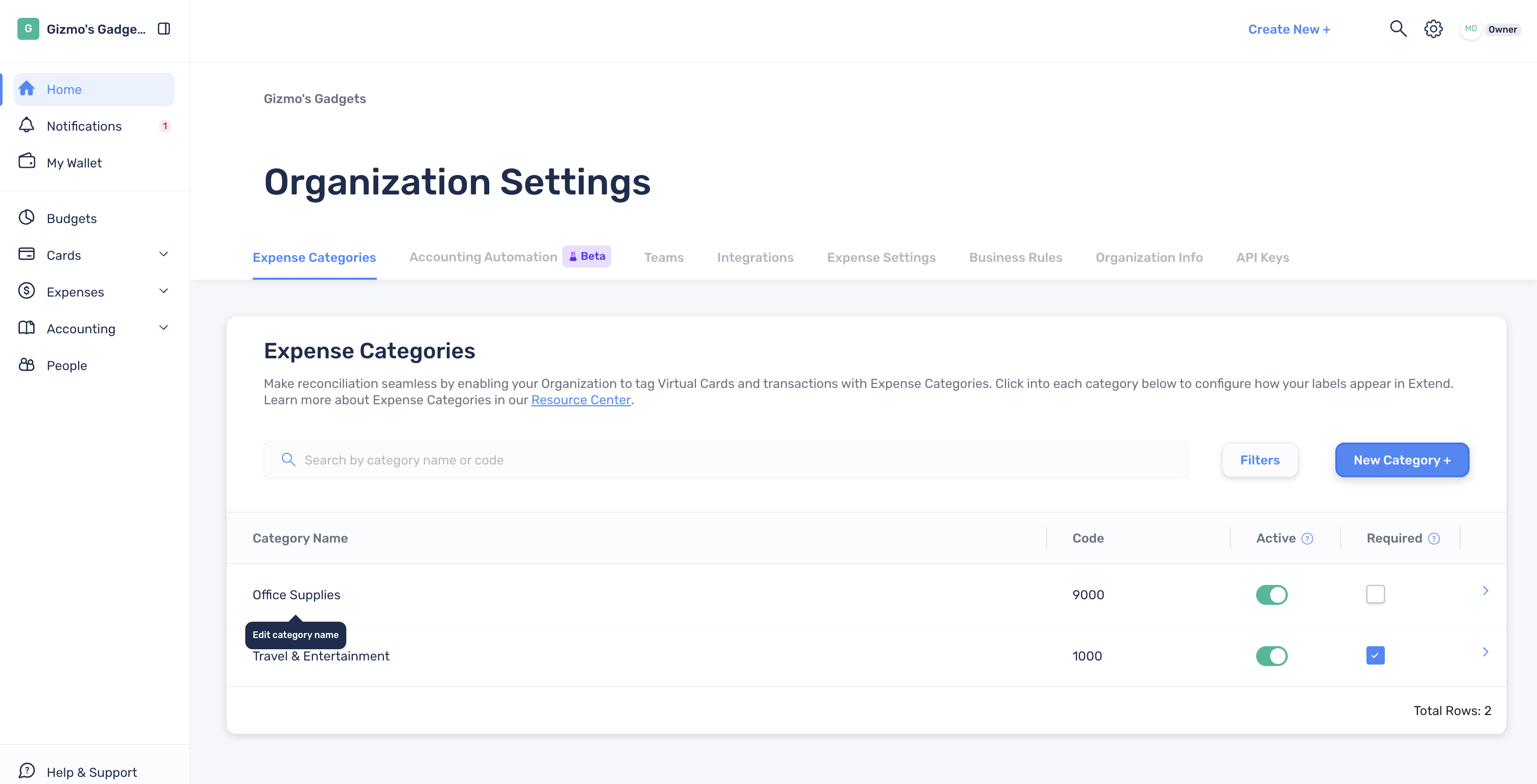Open My Wallet in the sidebar

(94, 163)
